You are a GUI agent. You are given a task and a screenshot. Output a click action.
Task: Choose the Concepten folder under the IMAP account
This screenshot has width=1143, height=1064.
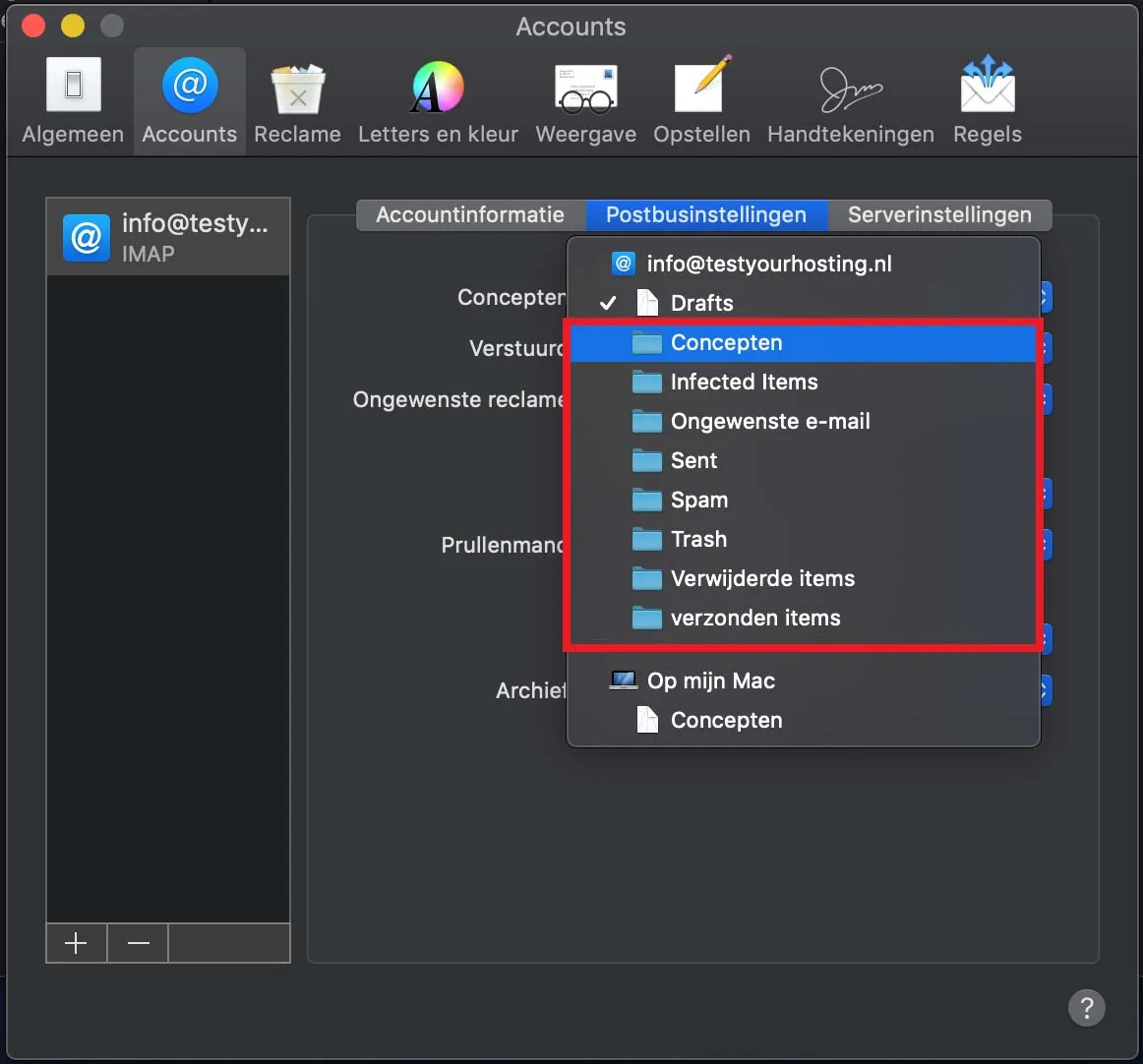726,343
